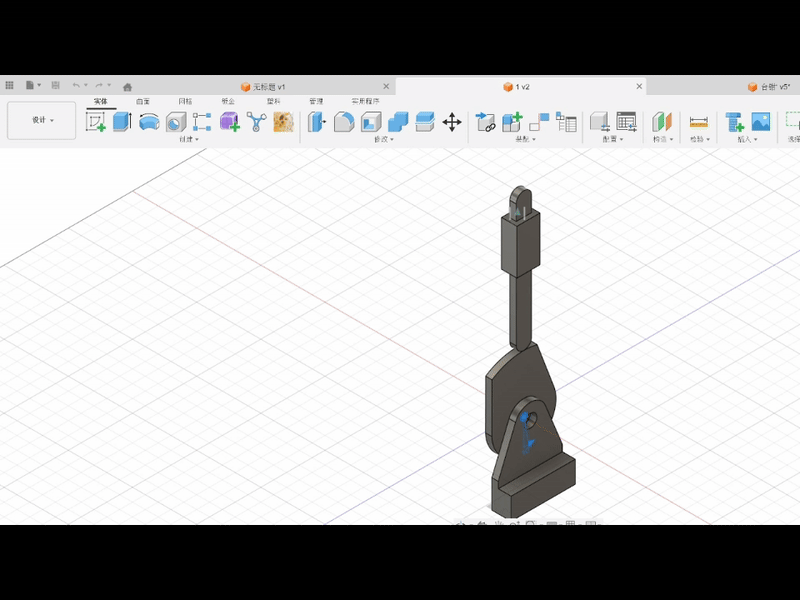The image size is (800, 600).
Task: Close the 1 v2 document tab
Action: coord(639,86)
